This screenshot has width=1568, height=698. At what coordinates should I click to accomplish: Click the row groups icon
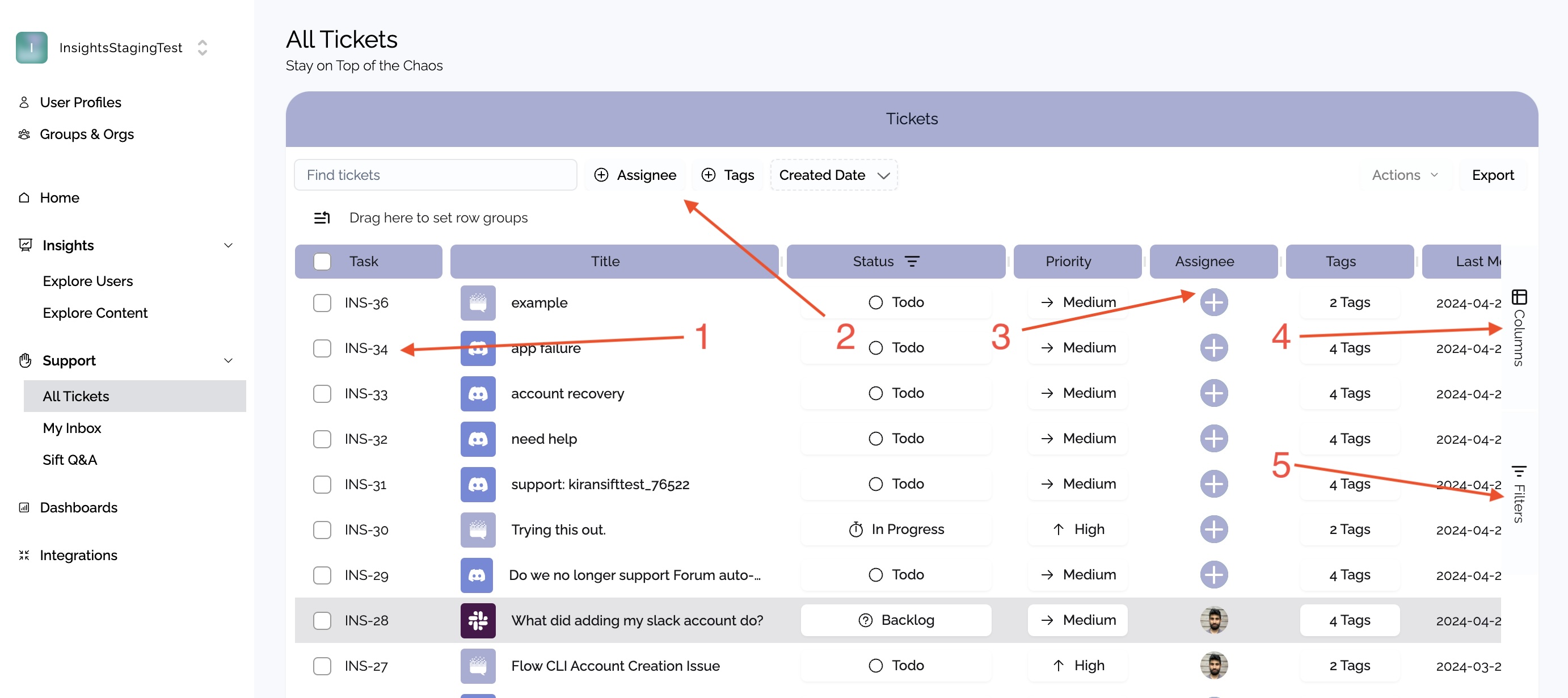coord(322,217)
